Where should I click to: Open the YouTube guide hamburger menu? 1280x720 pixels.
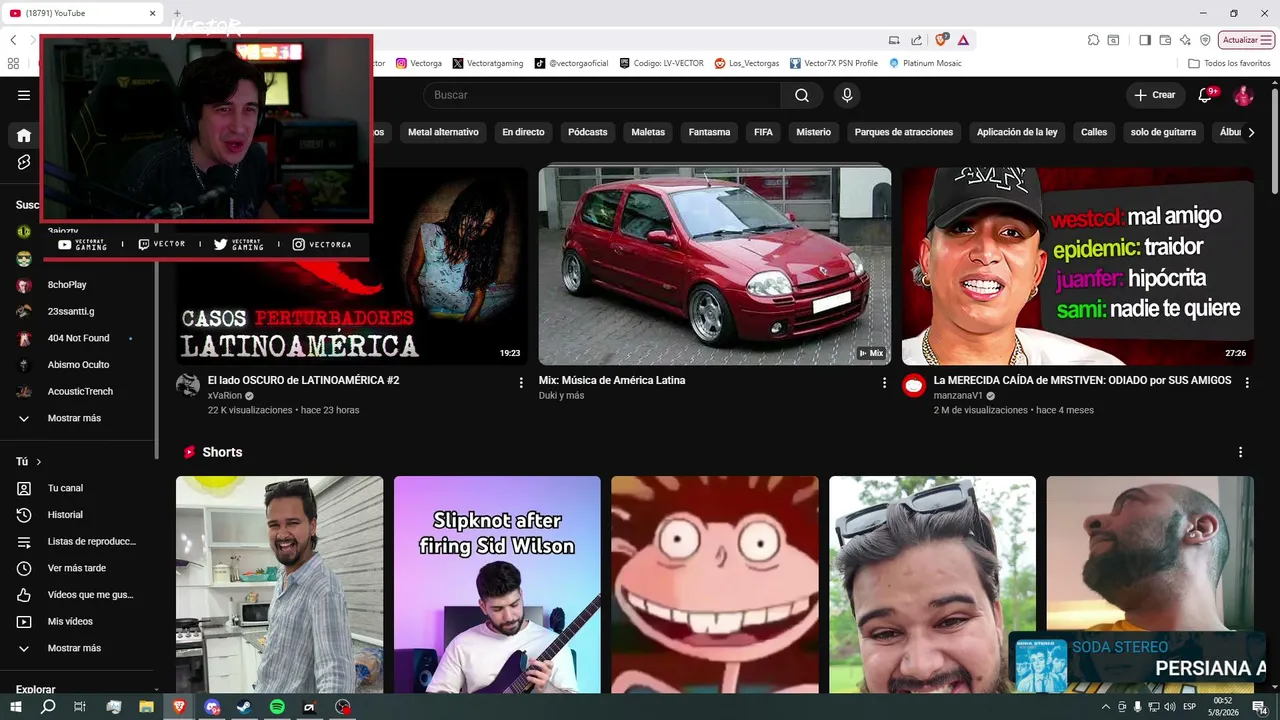tap(24, 95)
